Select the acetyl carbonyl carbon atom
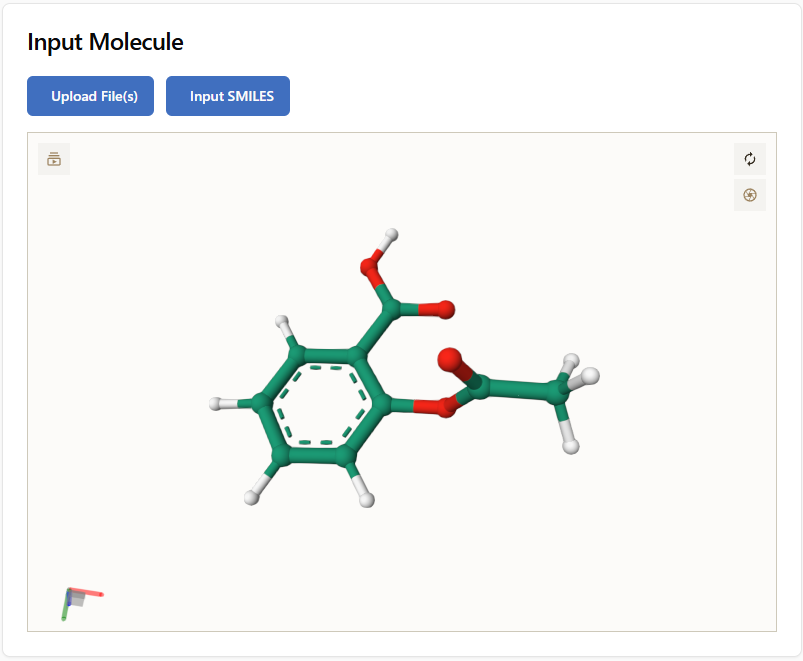This screenshot has height=661, width=803. (x=480, y=386)
